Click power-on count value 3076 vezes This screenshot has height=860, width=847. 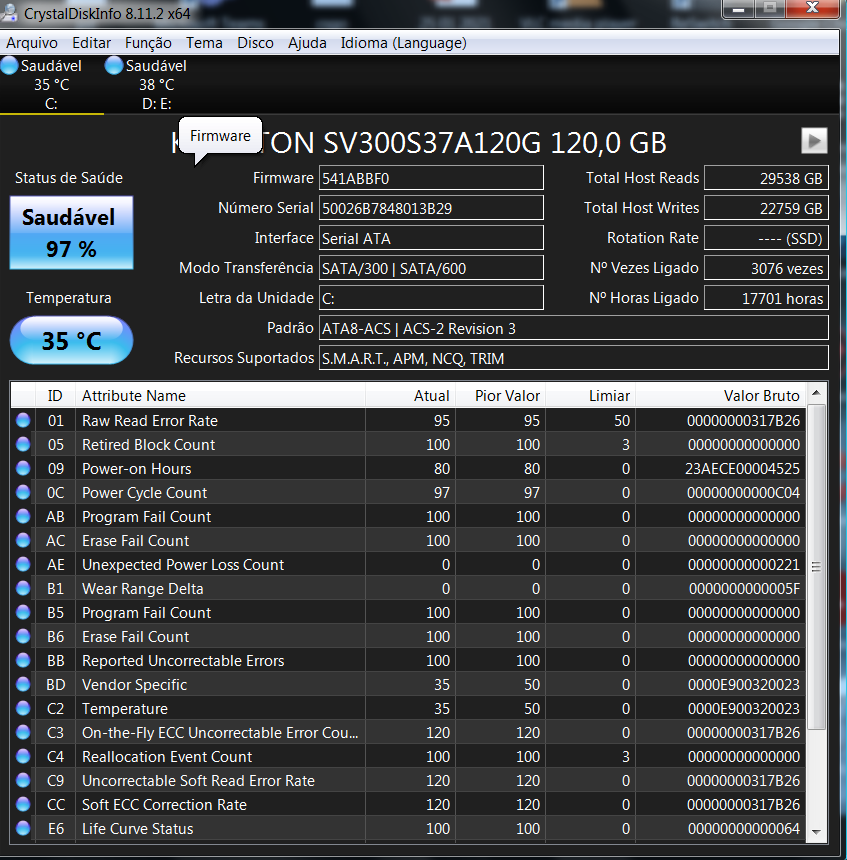click(766, 268)
